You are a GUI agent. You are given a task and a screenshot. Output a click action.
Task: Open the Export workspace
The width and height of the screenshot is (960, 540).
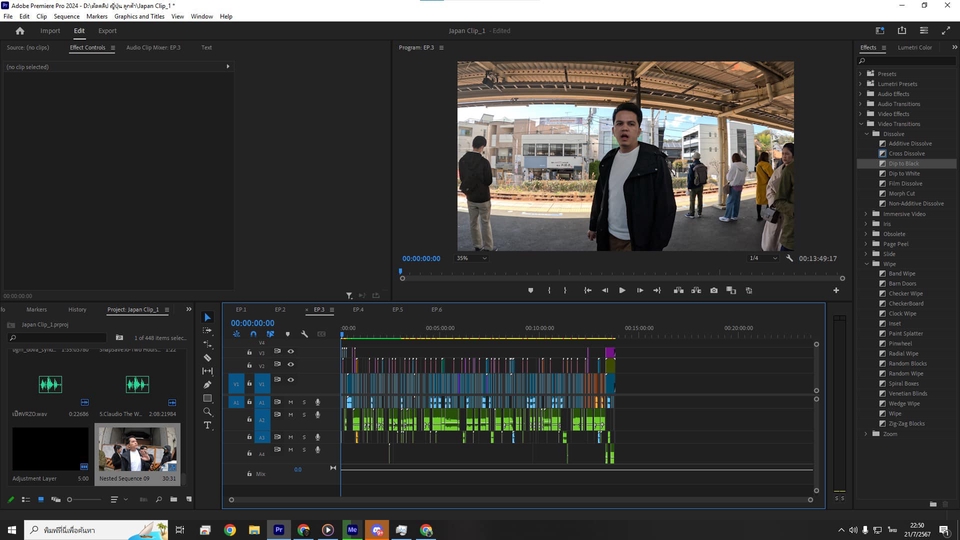click(107, 31)
